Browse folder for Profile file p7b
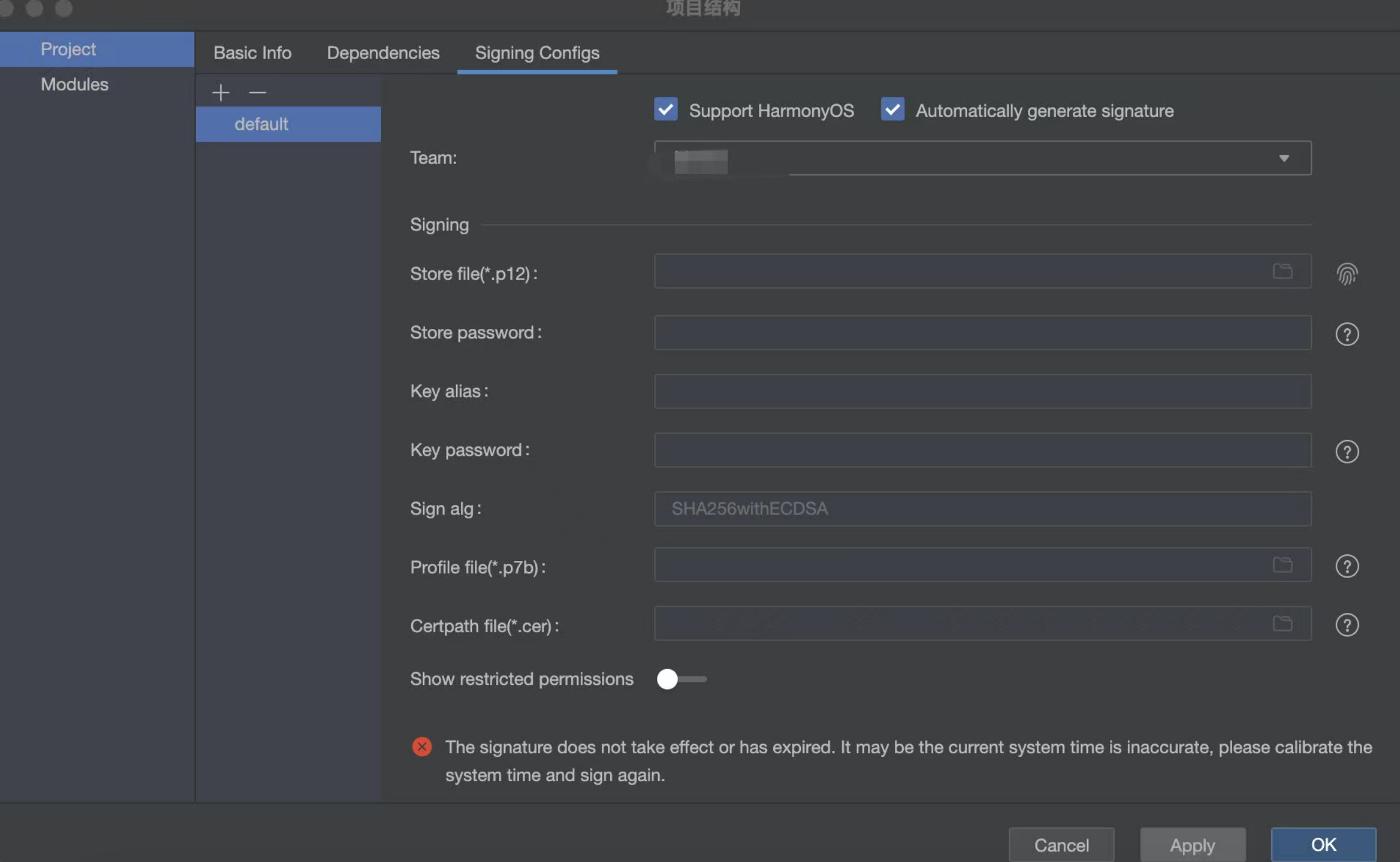 (1282, 565)
